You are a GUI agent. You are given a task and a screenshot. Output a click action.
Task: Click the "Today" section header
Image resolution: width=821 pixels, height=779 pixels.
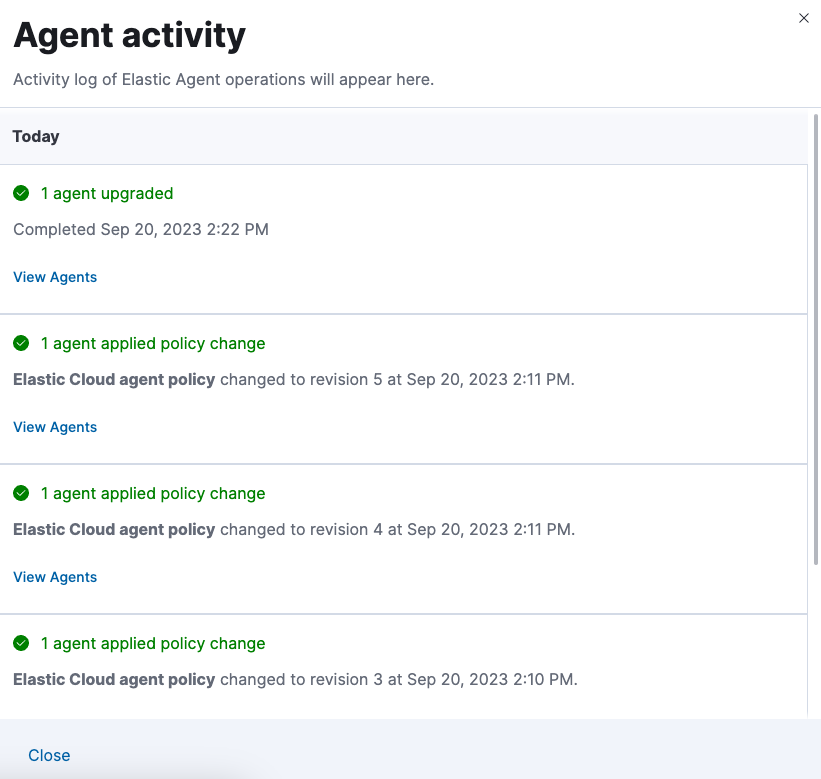[36, 136]
